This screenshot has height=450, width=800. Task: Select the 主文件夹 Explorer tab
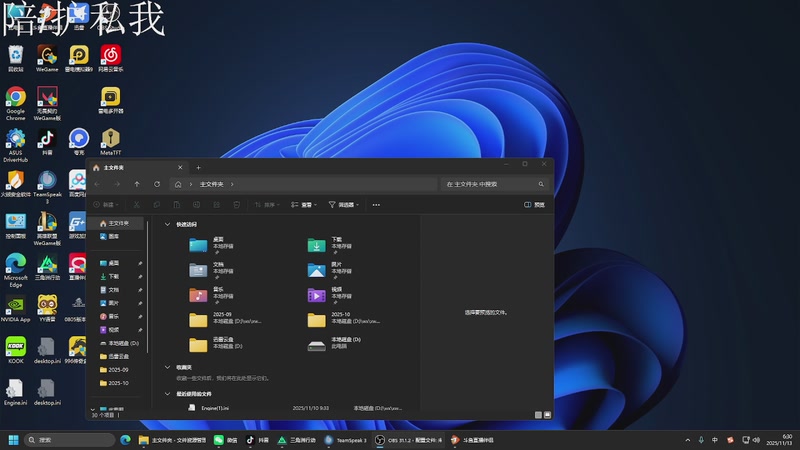coord(138,167)
